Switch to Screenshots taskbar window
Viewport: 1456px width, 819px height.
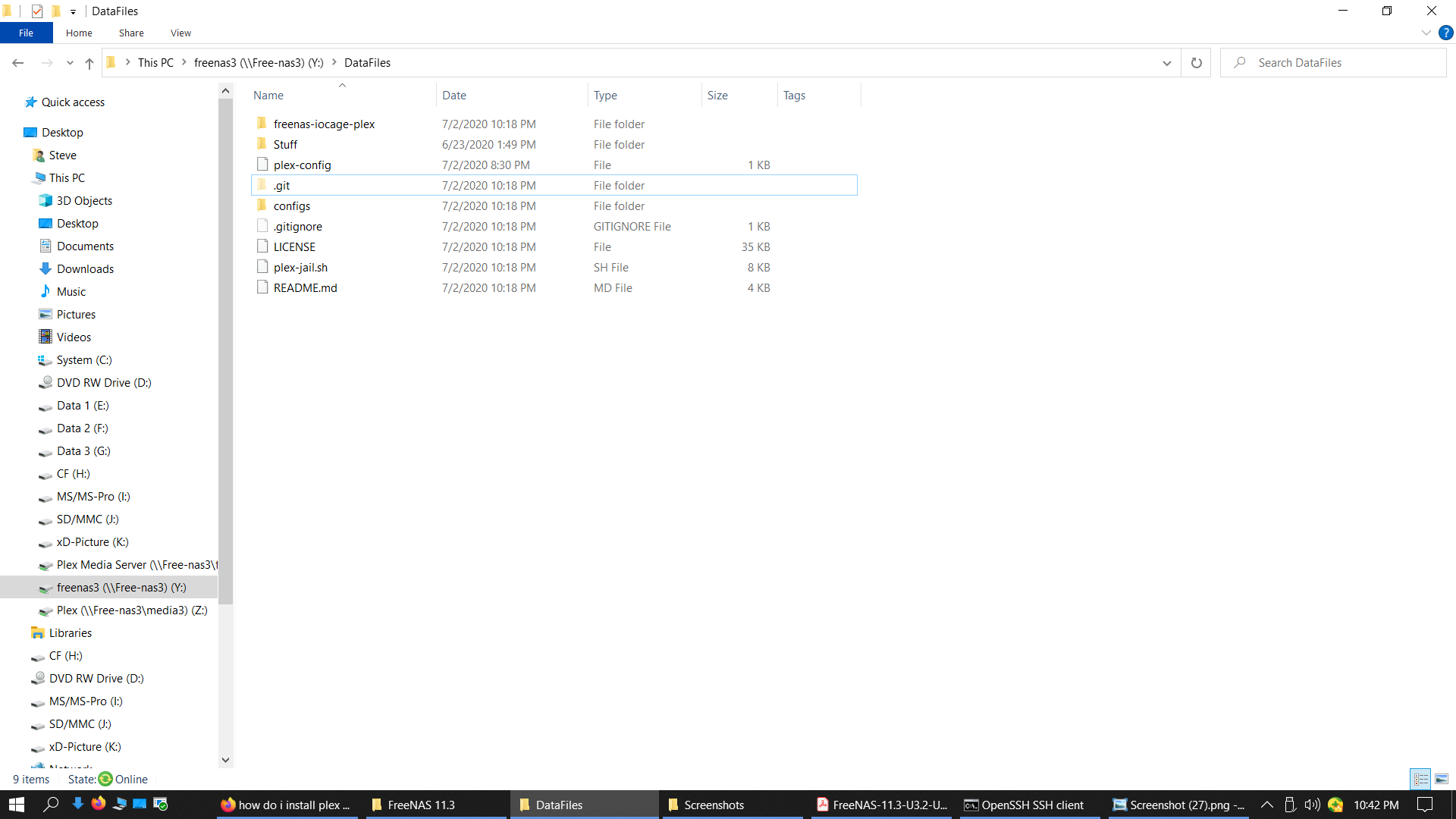pyautogui.click(x=731, y=805)
